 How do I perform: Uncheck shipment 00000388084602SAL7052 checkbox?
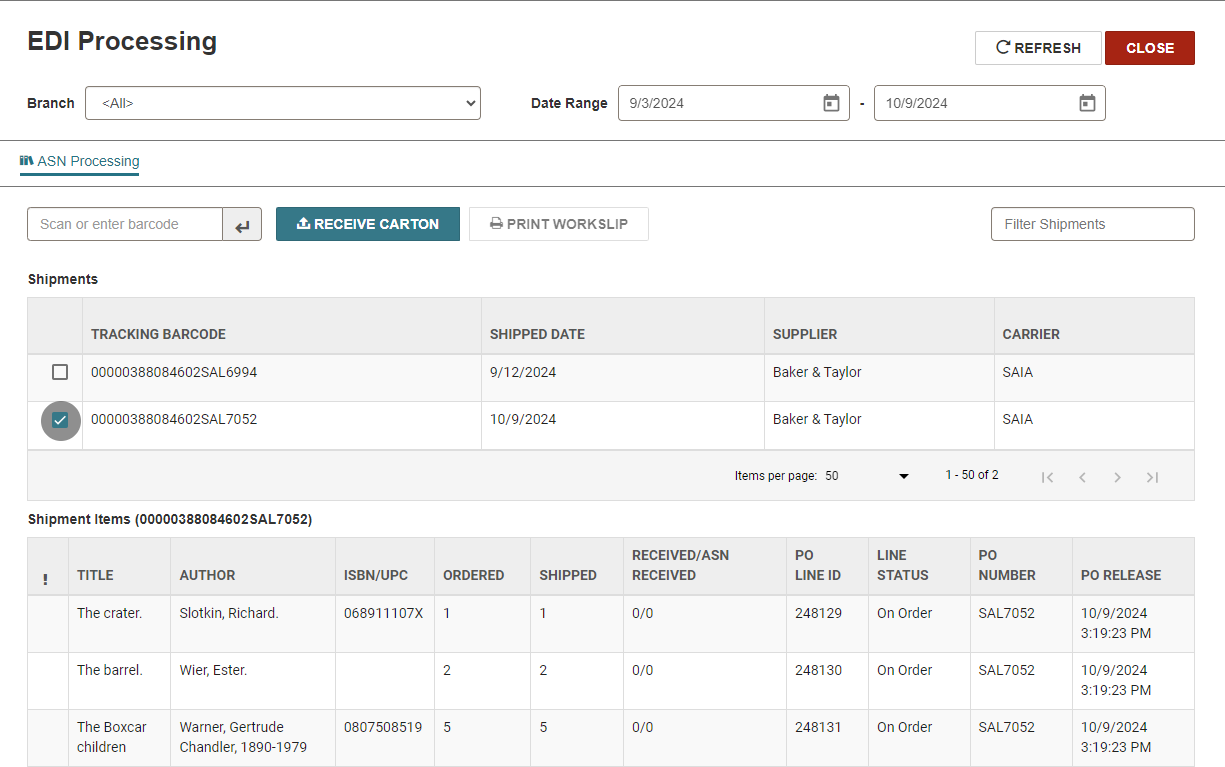[60, 420]
